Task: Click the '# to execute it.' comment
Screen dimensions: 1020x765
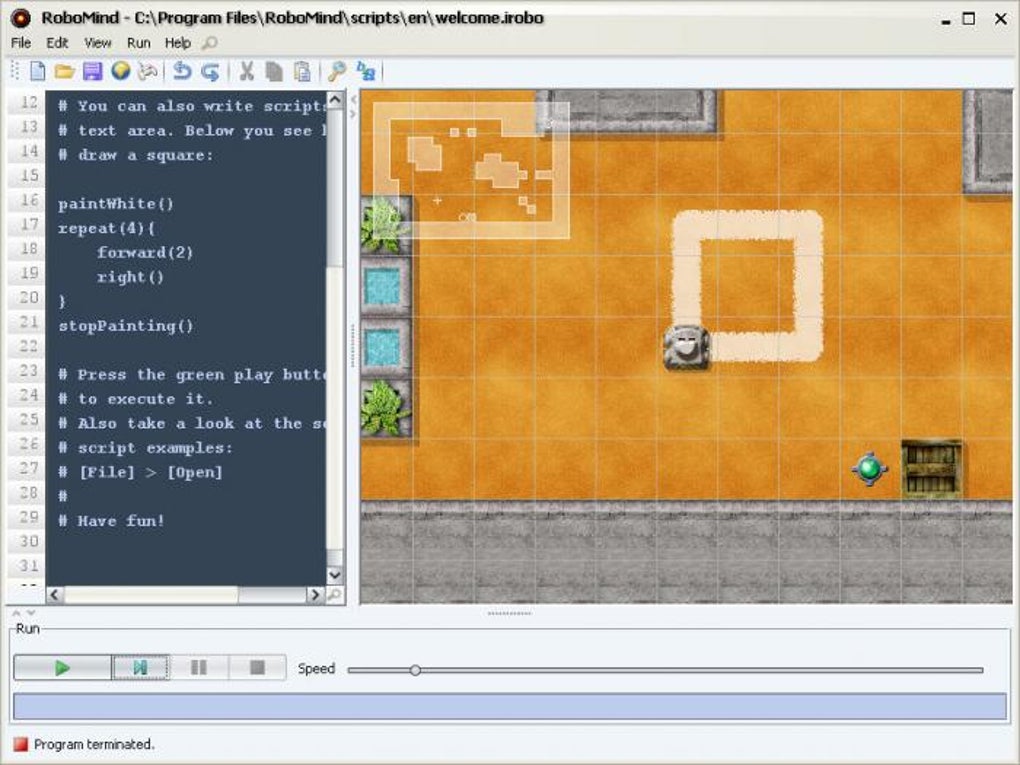Action: tap(135, 399)
